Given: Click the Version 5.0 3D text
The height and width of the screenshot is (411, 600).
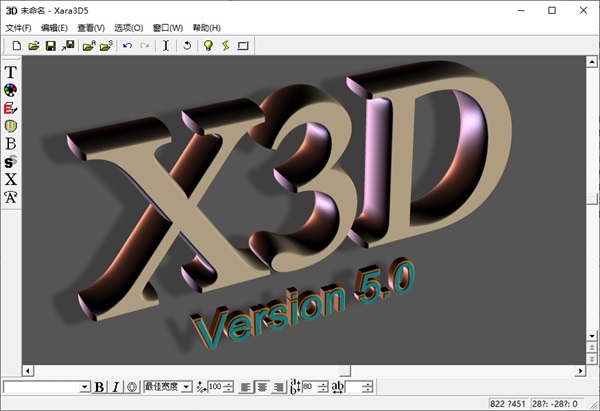Looking at the screenshot, I should pyautogui.click(x=304, y=303).
